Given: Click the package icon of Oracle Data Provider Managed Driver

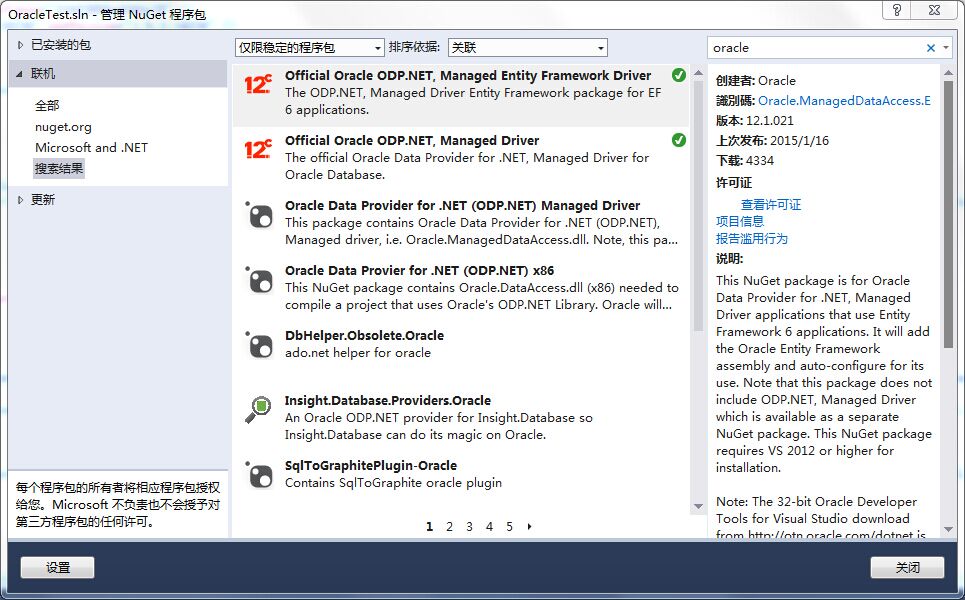Looking at the screenshot, I should click(x=259, y=215).
